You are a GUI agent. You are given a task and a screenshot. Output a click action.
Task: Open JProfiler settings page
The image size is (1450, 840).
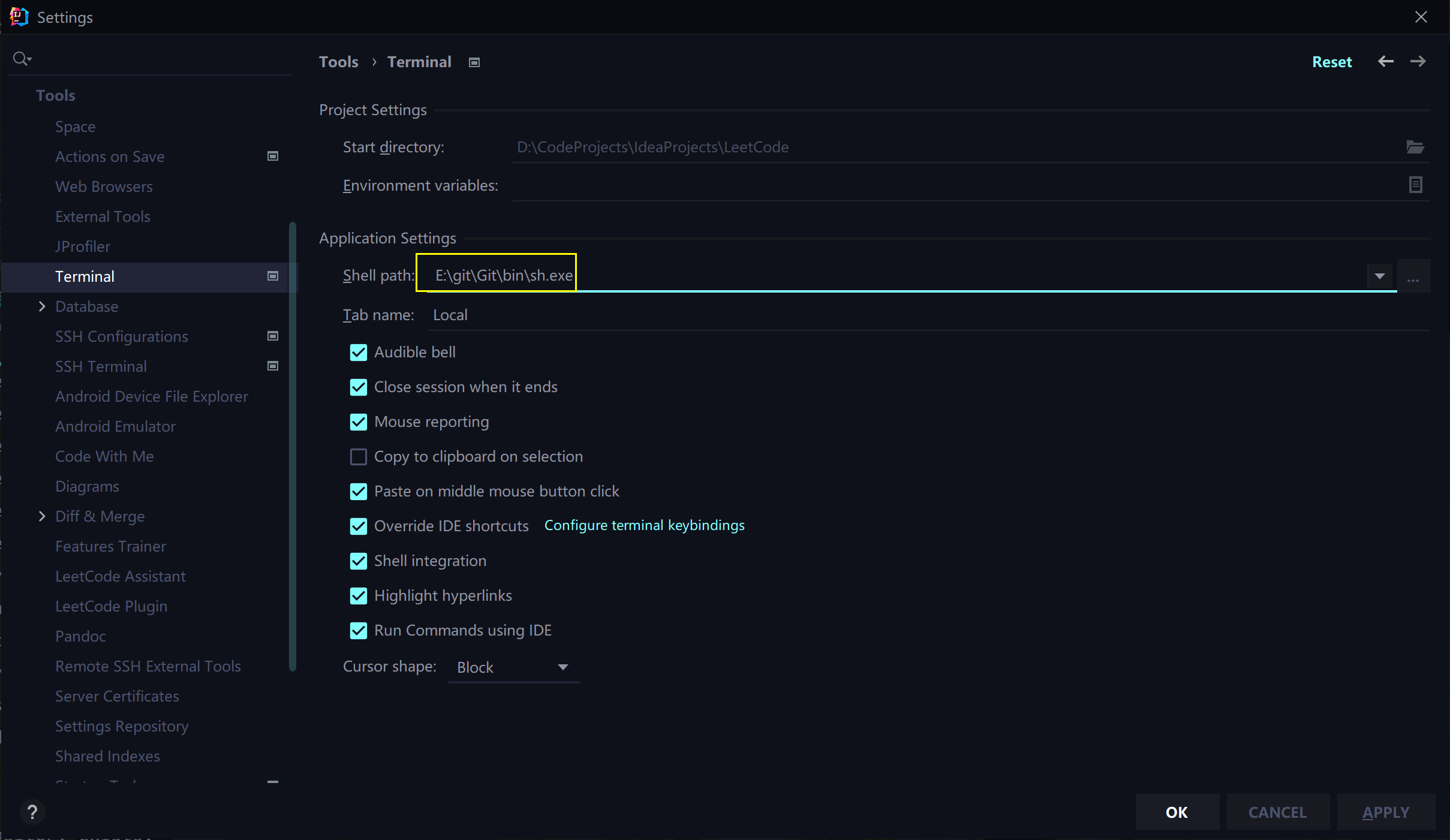tap(83, 246)
